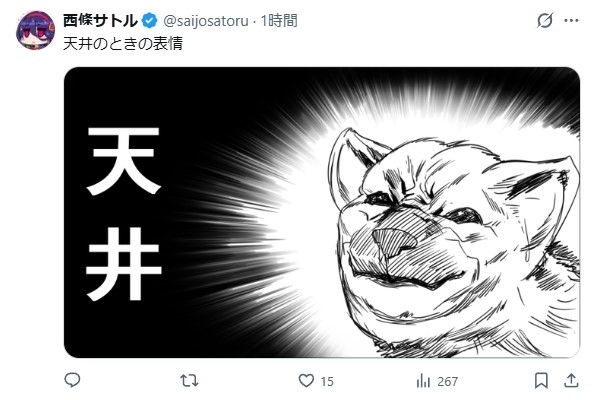595x400 pixels.
Task: Click the blue verified badge
Action: pyautogui.click(x=150, y=20)
